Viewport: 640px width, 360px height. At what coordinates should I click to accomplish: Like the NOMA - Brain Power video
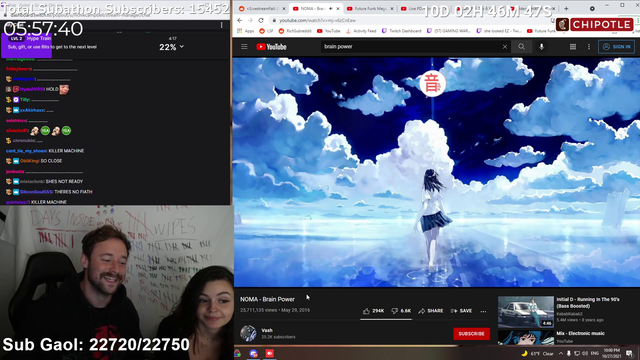coord(373,311)
